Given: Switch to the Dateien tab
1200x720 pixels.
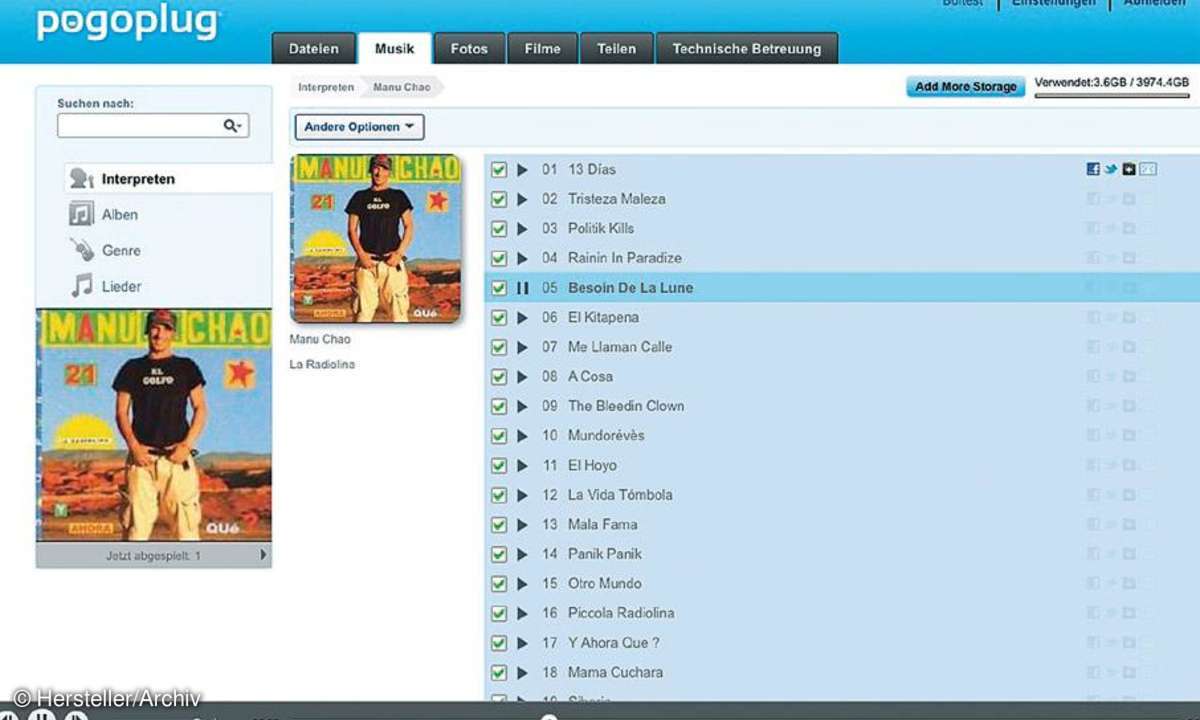Looking at the screenshot, I should point(313,48).
